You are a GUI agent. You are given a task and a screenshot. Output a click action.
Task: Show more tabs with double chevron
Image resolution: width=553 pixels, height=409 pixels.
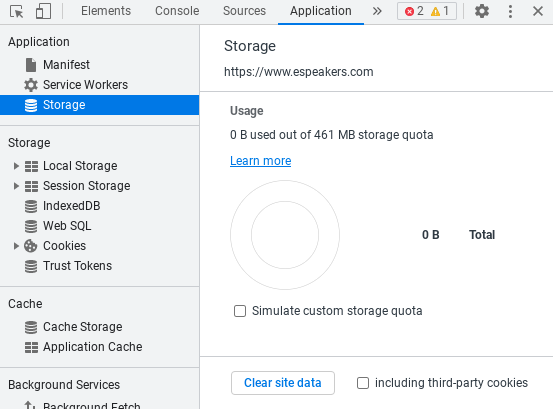[x=377, y=11]
